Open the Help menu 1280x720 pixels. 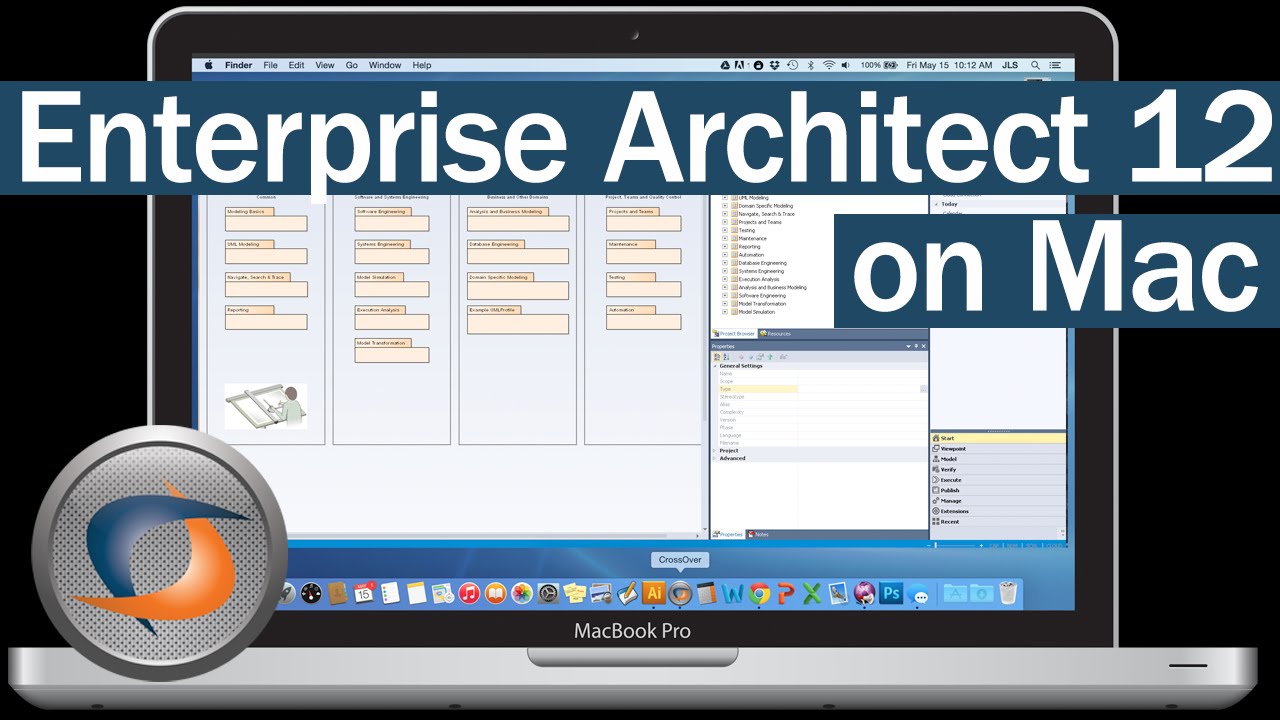click(422, 65)
